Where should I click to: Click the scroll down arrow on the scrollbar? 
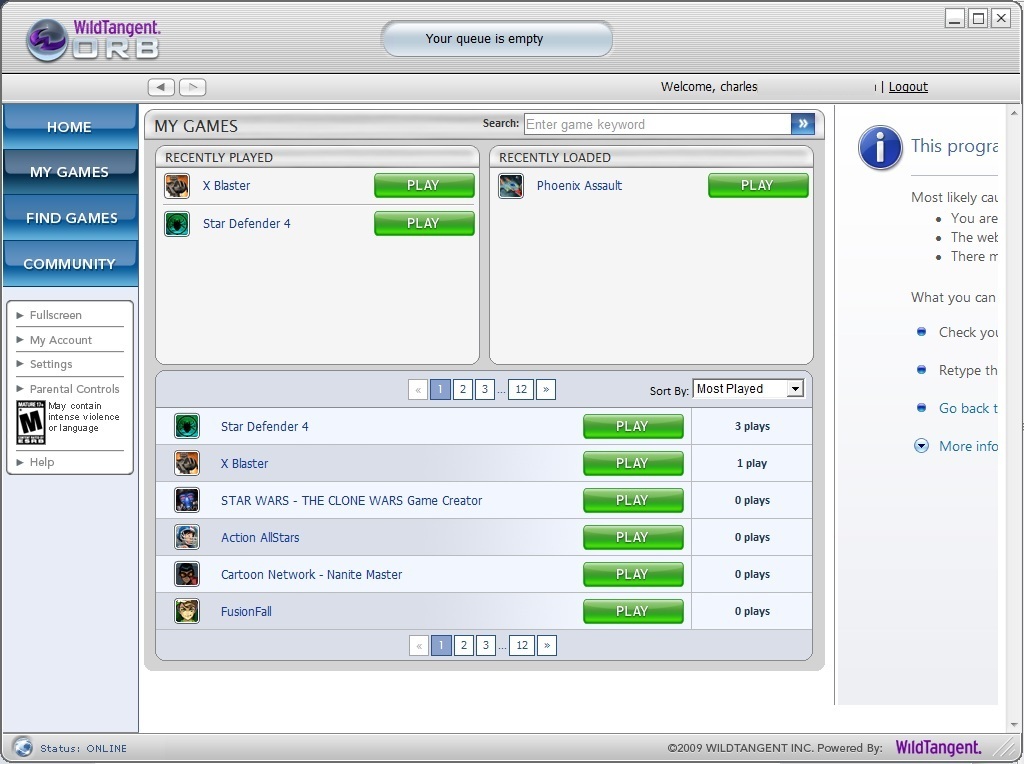[1014, 725]
